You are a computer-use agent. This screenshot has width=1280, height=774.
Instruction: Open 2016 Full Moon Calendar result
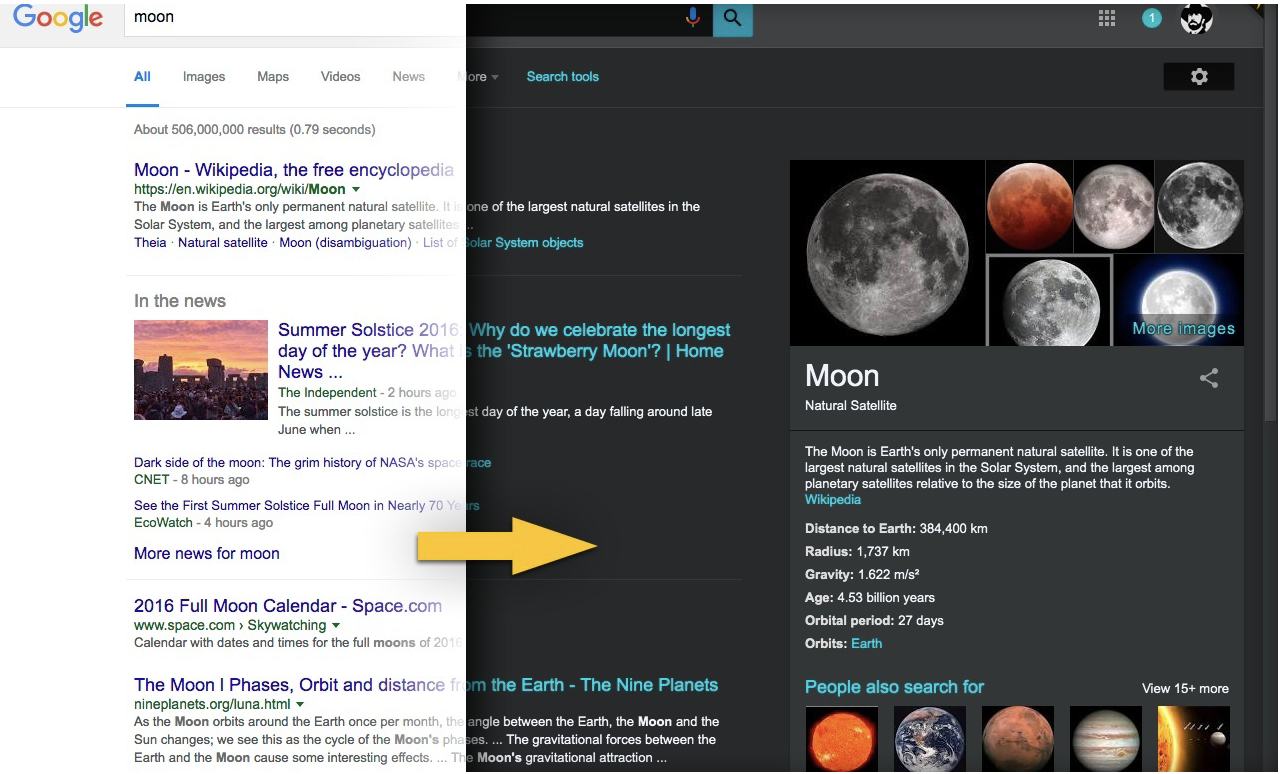pyautogui.click(x=288, y=606)
